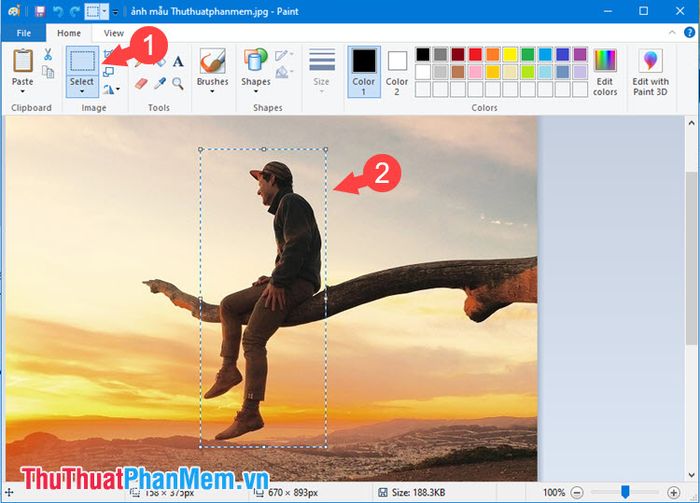Click the selection icon in quick access toolbar
The image size is (700, 503).
tap(92, 11)
